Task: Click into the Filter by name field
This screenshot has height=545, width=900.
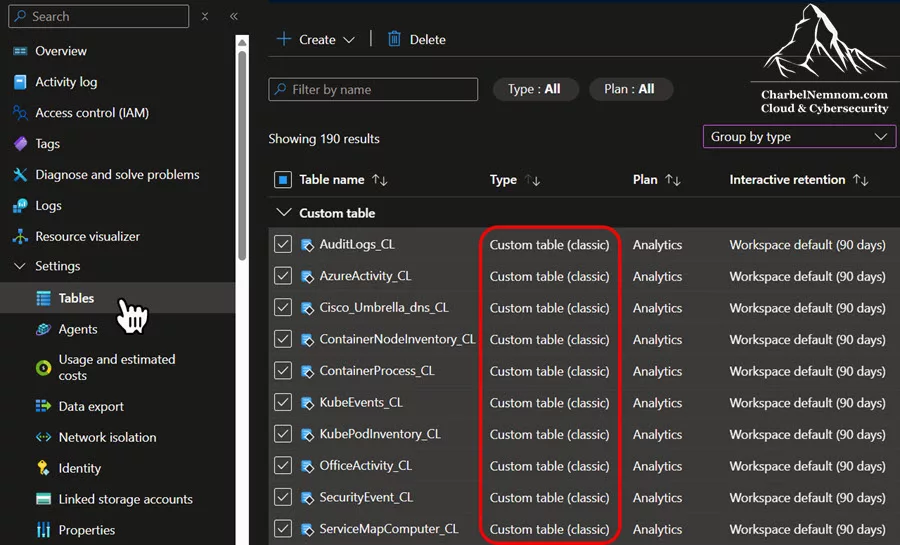Action: (373, 89)
